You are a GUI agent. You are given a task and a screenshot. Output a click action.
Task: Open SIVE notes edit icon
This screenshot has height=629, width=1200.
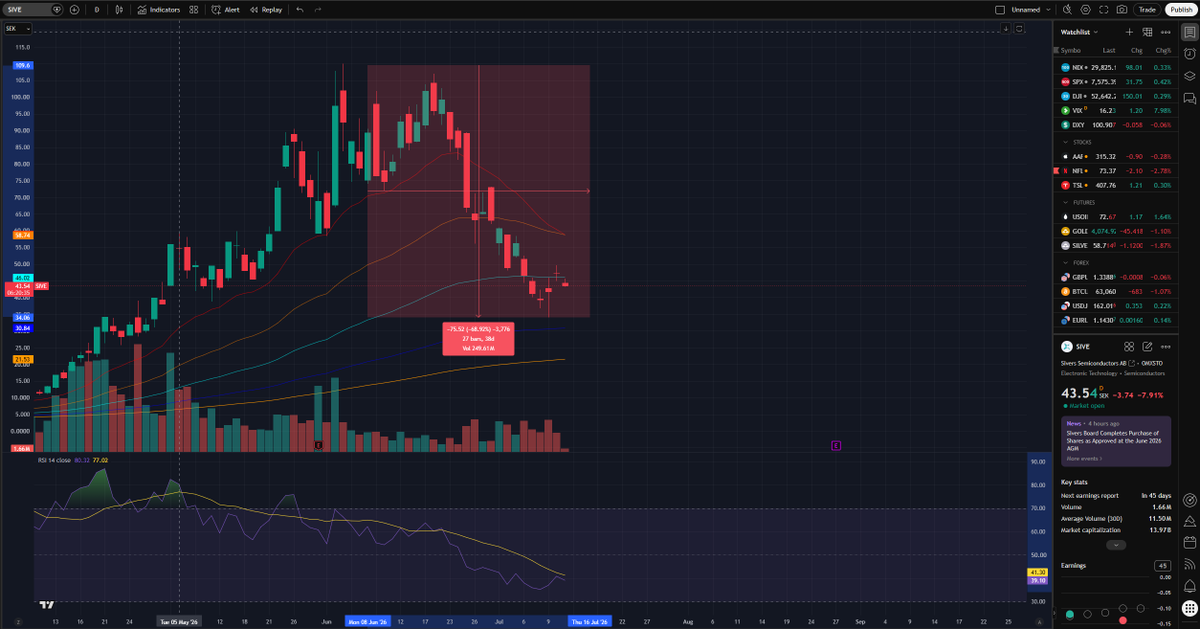(1148, 346)
